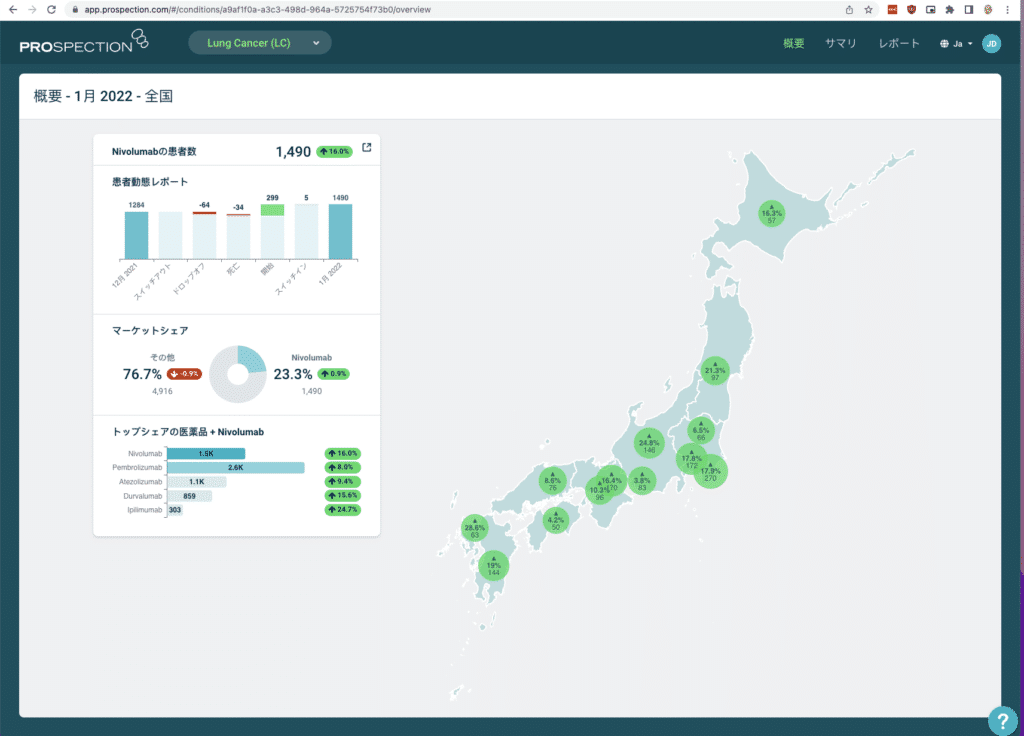Click the 24.8% 146 map bubble
1024x736 pixels.
[x=648, y=443]
